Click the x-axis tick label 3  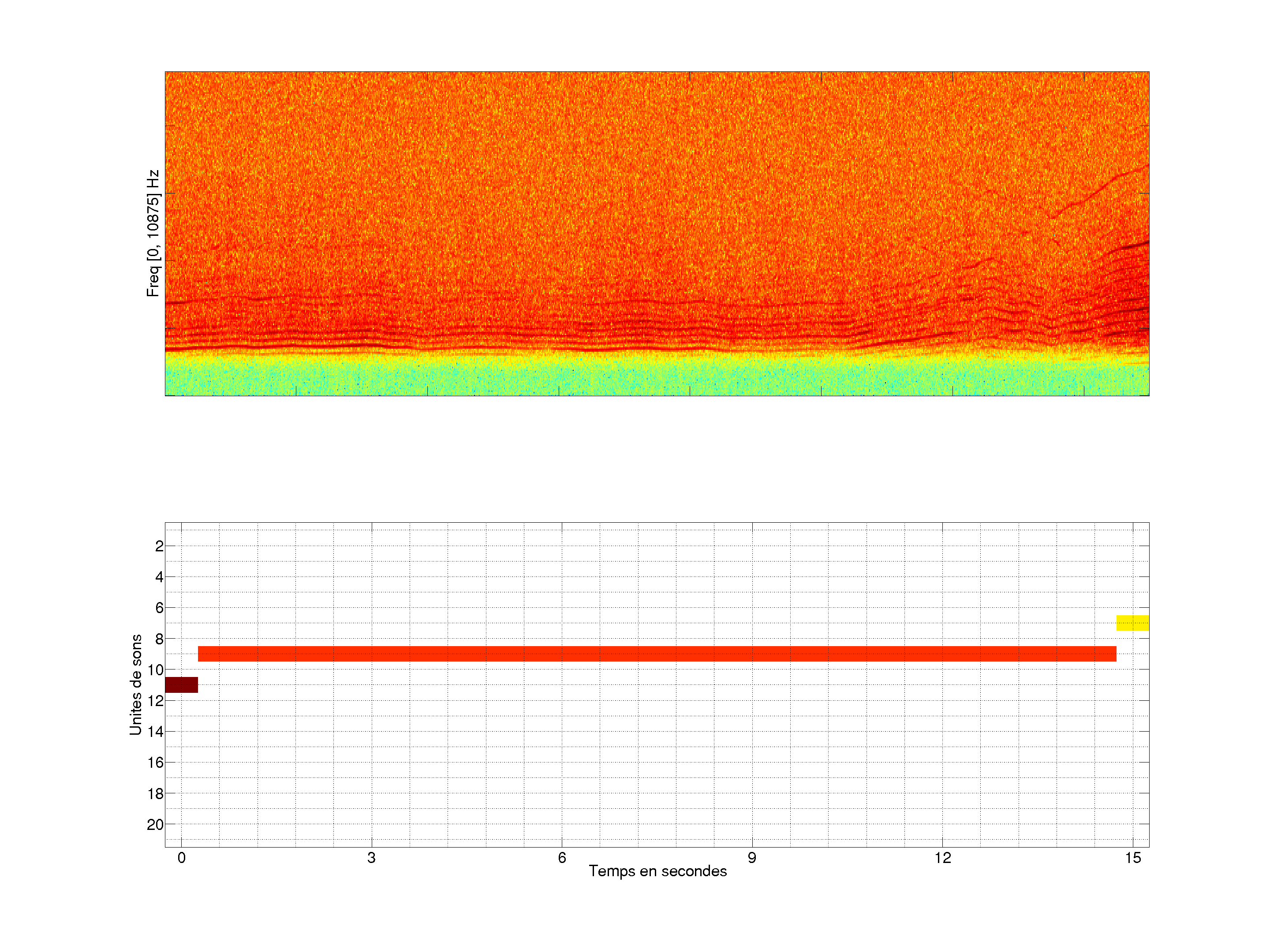pos(371,858)
